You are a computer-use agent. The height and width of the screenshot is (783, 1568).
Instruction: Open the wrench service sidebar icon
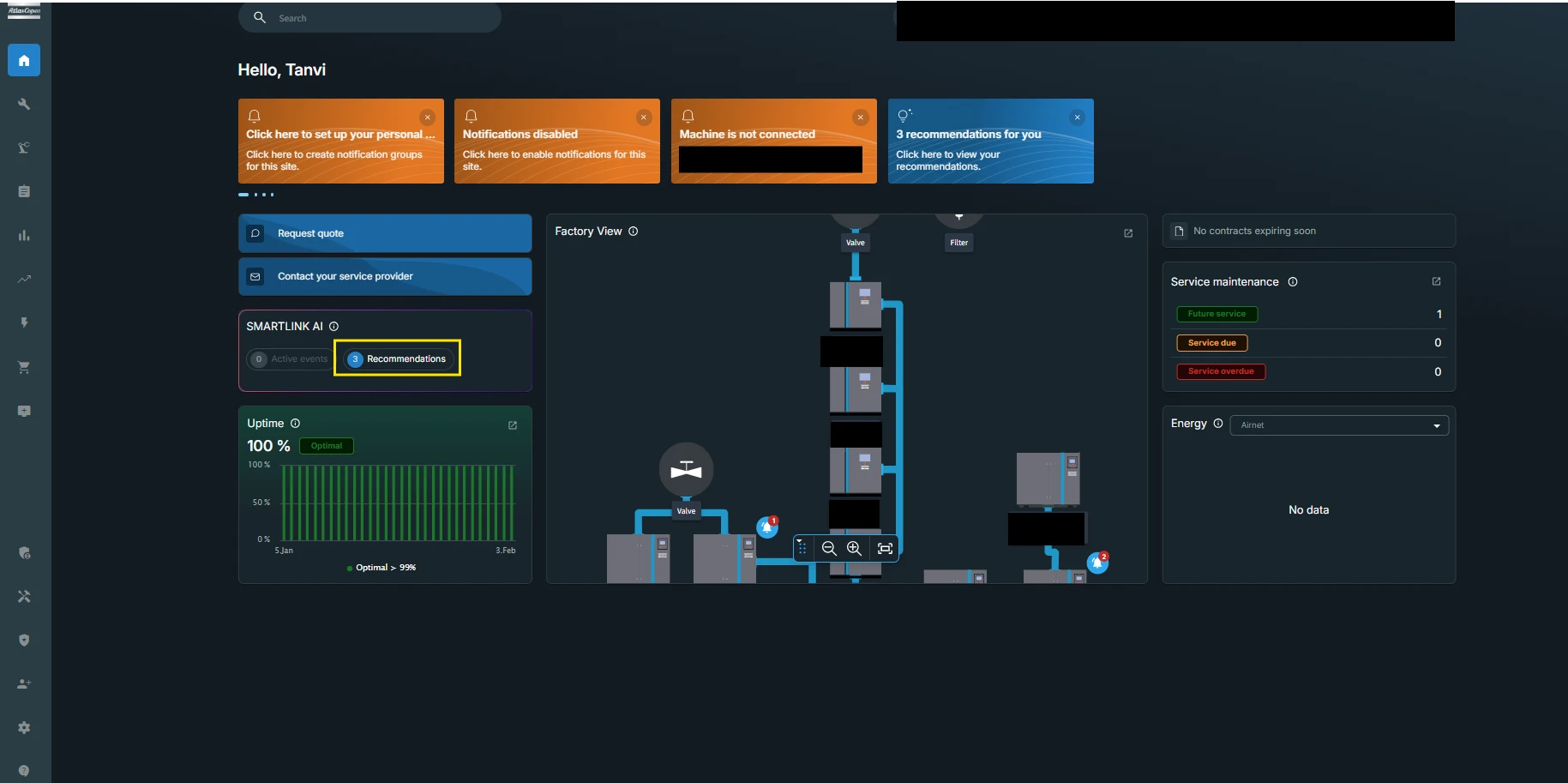(x=24, y=104)
